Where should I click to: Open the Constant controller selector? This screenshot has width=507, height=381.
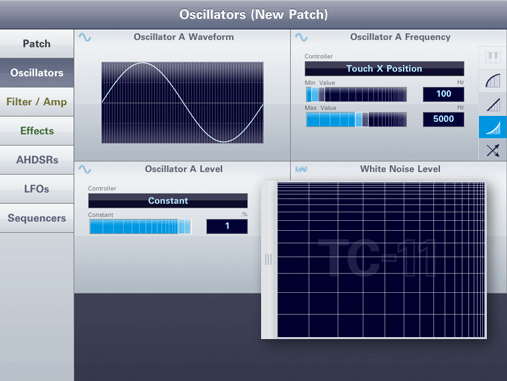pyautogui.click(x=168, y=200)
